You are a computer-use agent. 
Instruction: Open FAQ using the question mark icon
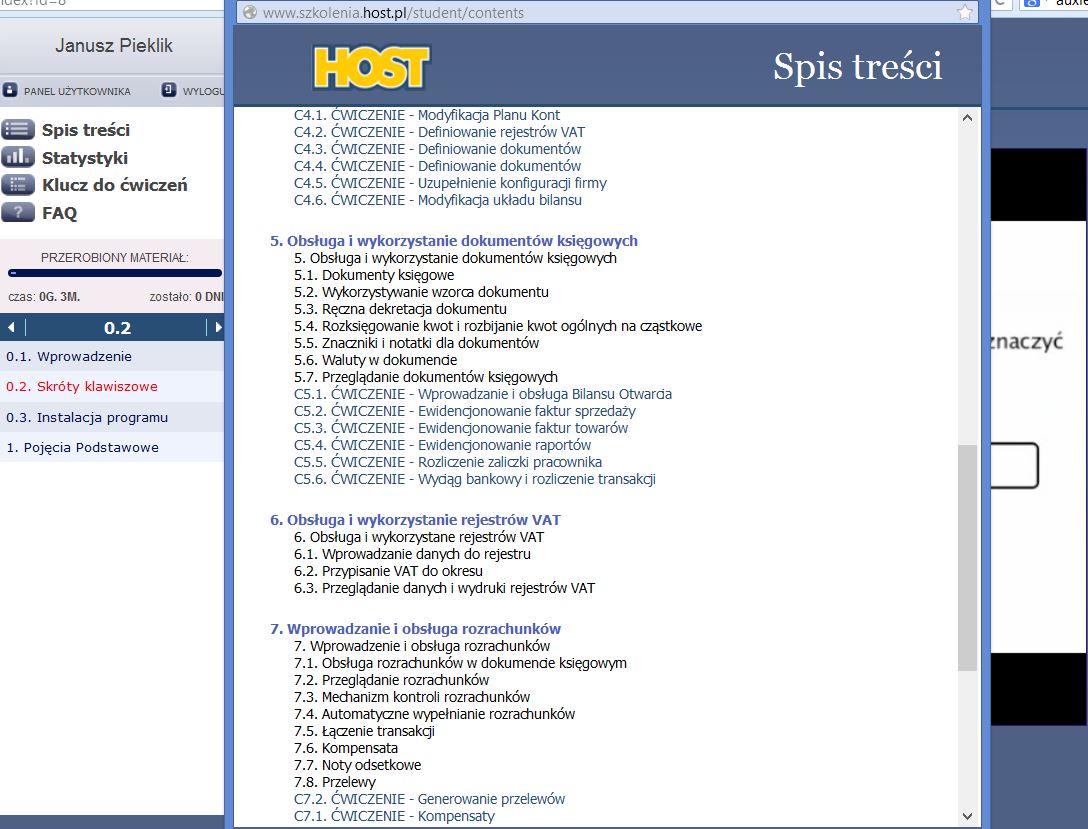pyautogui.click(x=17, y=212)
